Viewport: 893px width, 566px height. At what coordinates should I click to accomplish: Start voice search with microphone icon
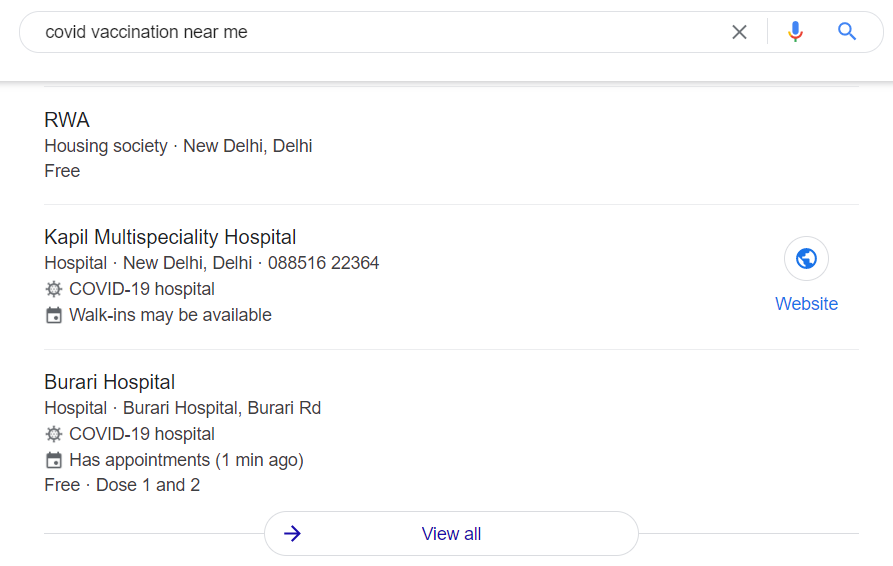click(796, 32)
